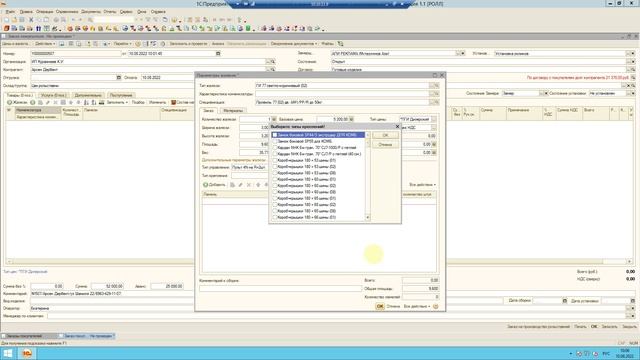This screenshot has width=640, height=360.
Task: Check Короб+крышки 180 + 53 шины (01)
Action: pos(275,160)
